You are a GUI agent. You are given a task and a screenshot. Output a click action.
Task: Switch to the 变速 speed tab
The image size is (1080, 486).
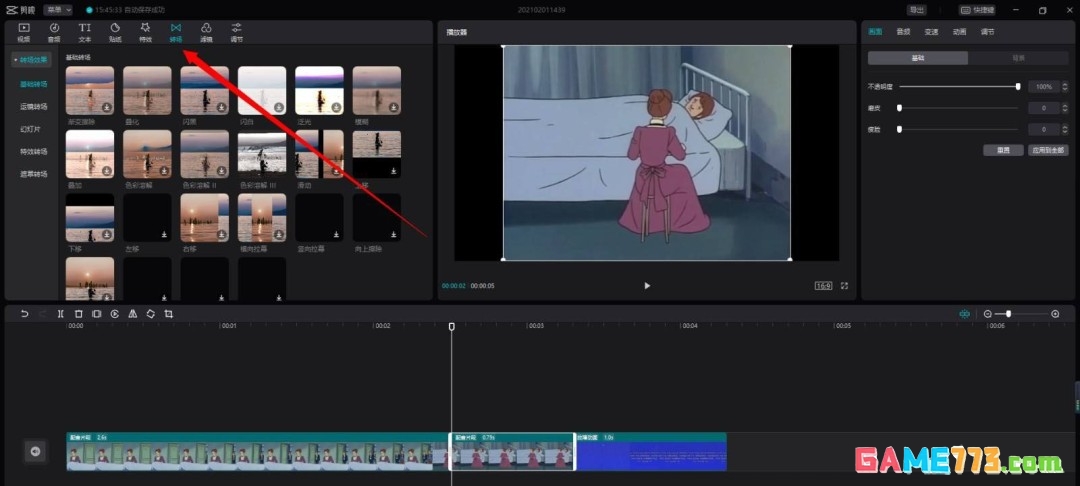click(x=931, y=32)
